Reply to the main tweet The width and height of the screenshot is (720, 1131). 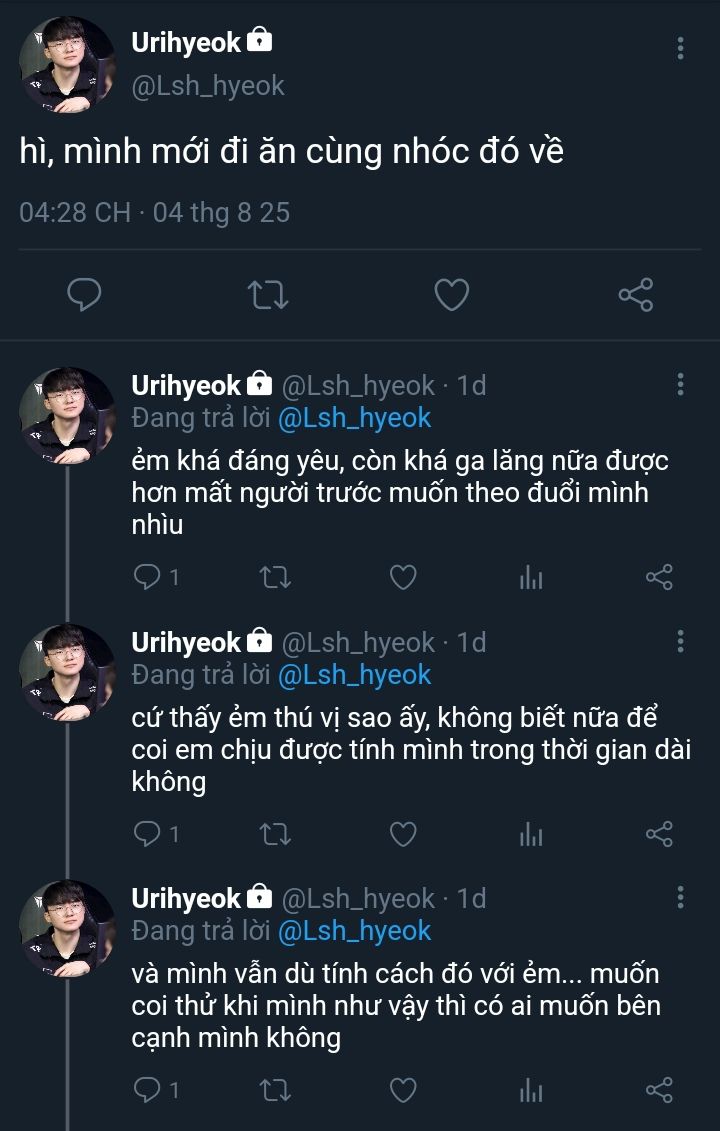click(85, 295)
